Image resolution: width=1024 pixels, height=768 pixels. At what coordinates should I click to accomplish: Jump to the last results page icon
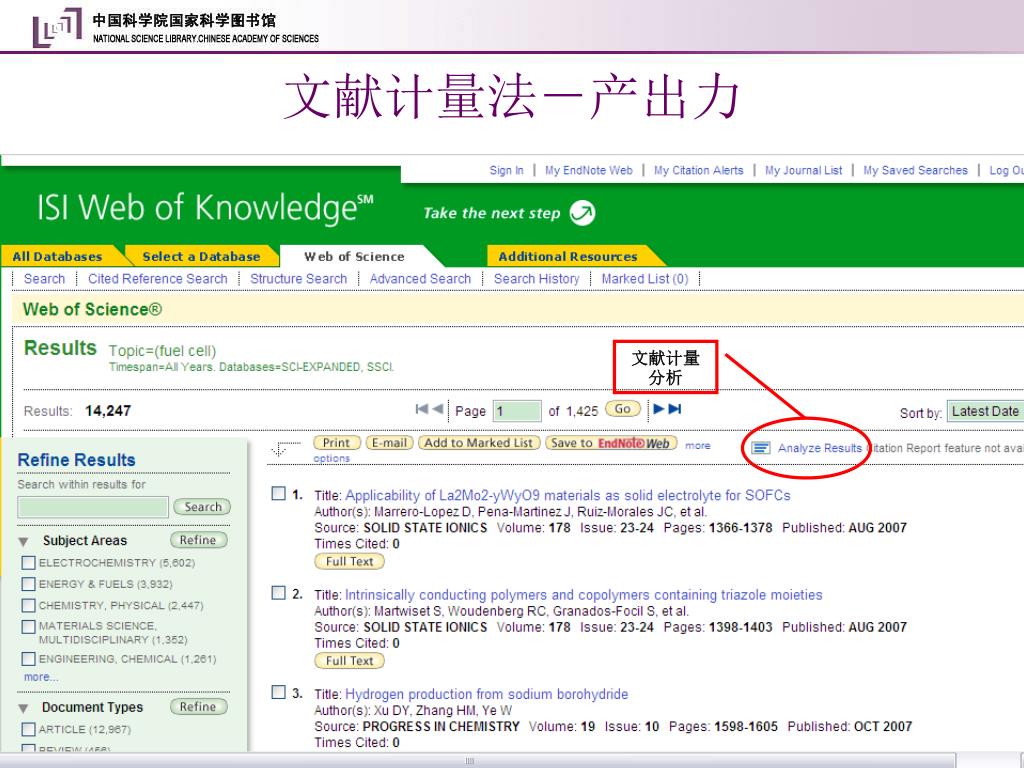pyautogui.click(x=675, y=409)
